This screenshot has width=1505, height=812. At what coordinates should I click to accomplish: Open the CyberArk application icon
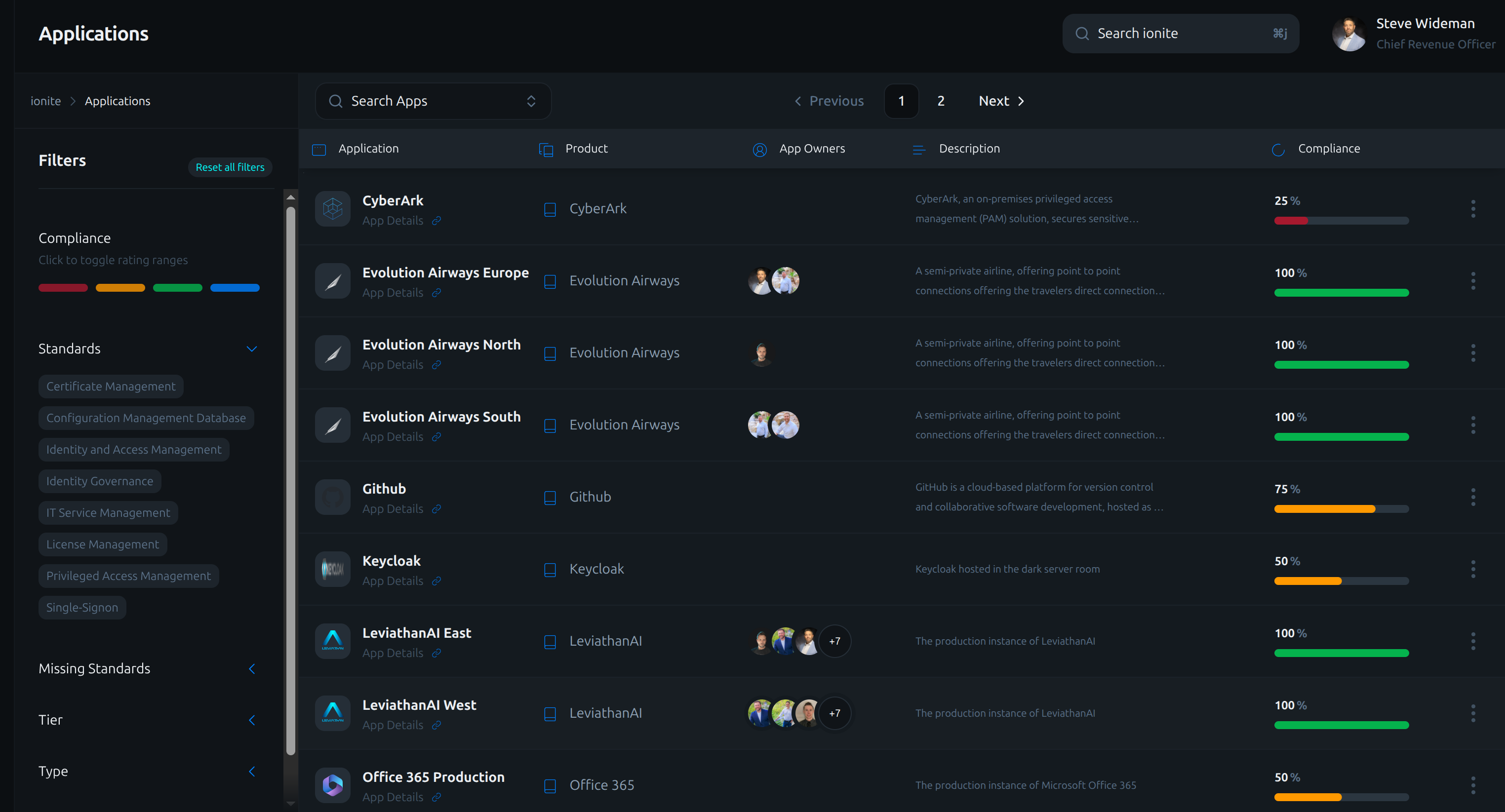tap(332, 208)
